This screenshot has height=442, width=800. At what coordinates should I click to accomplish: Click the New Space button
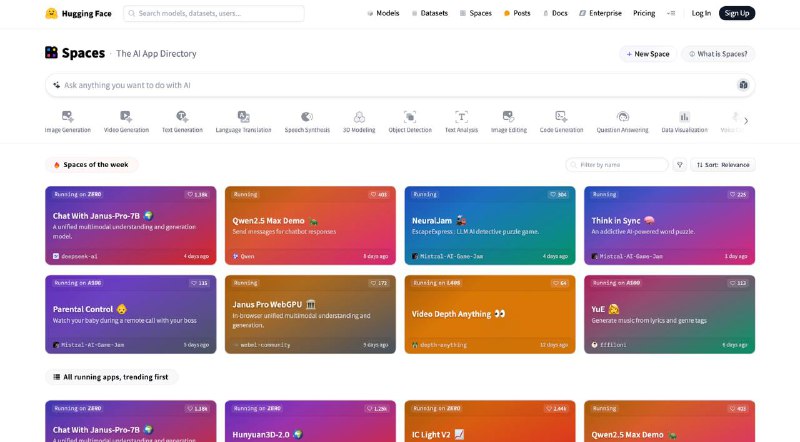coord(648,54)
